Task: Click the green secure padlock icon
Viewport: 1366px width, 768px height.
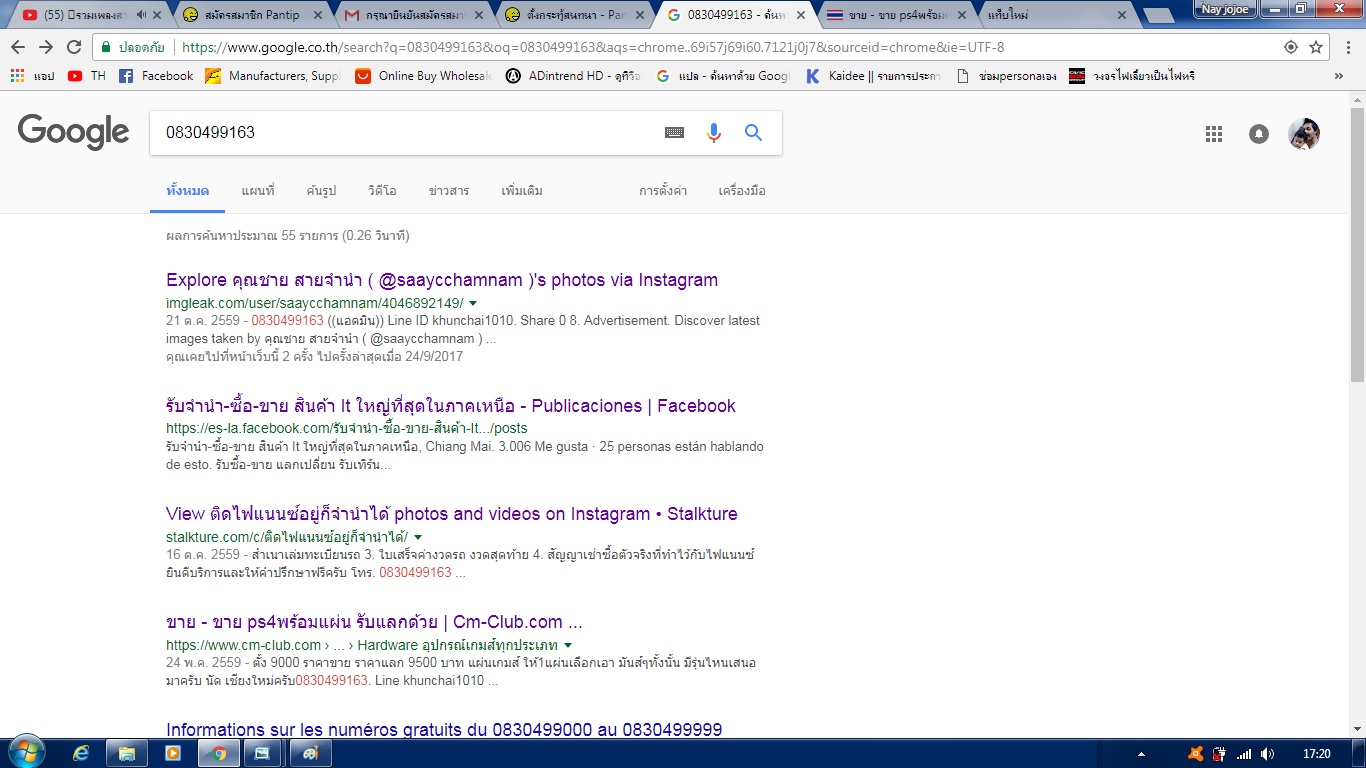Action: tap(107, 47)
